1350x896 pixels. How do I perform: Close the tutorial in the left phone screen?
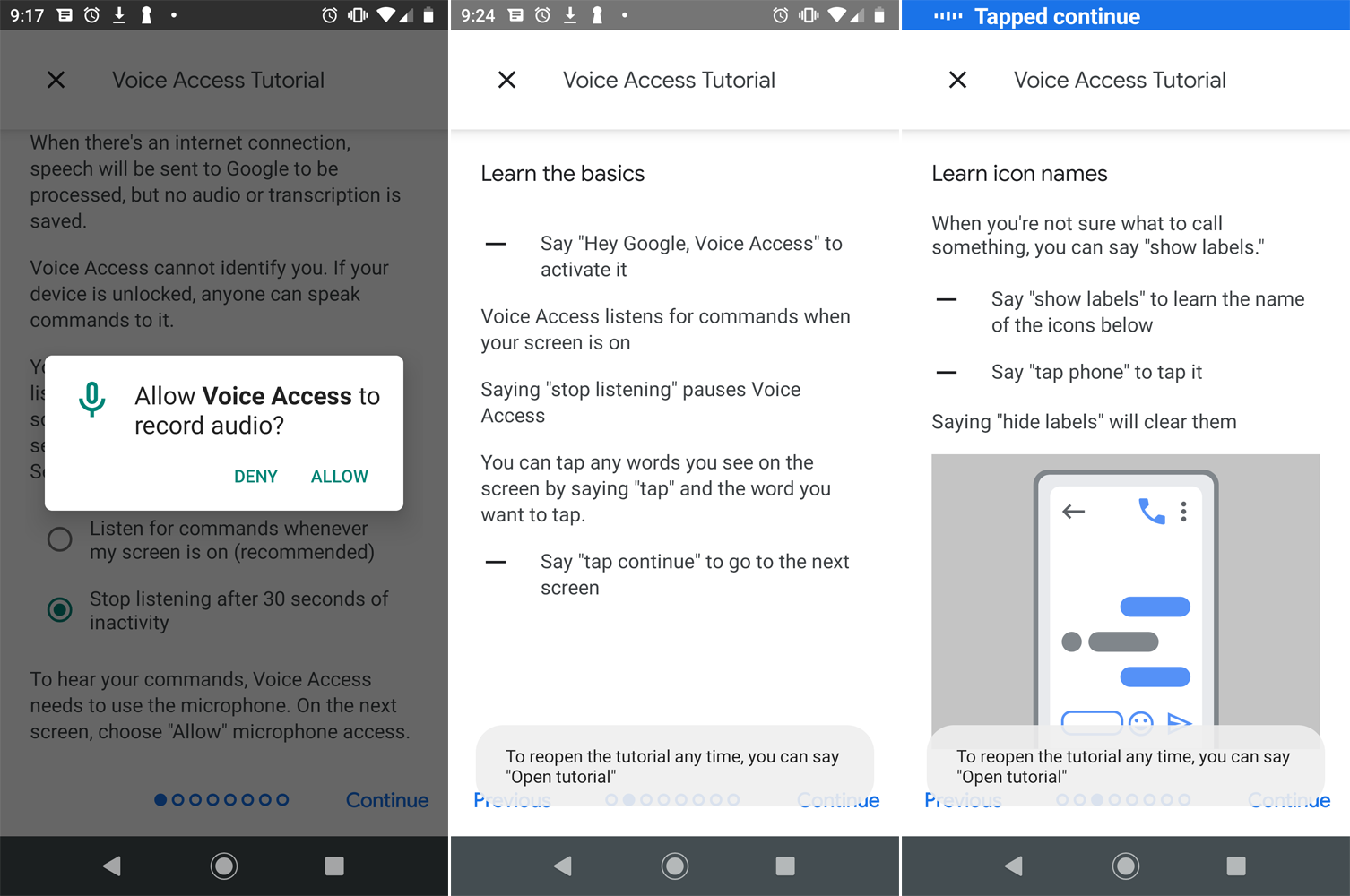coord(56,80)
